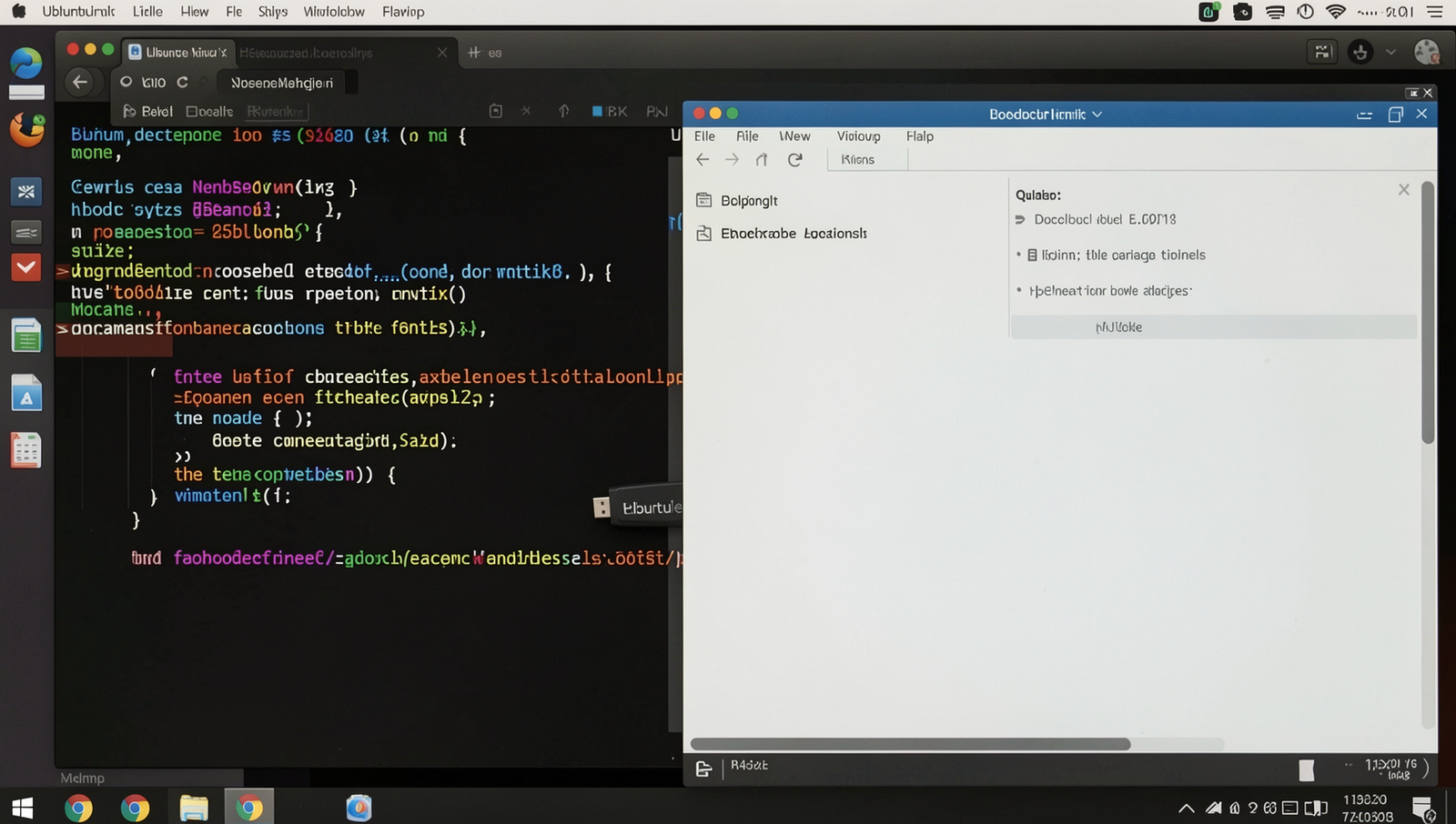Screen dimensions: 1456x824
Task: Click the Wi-Fi icon in the menu bar
Action: [1336, 12]
